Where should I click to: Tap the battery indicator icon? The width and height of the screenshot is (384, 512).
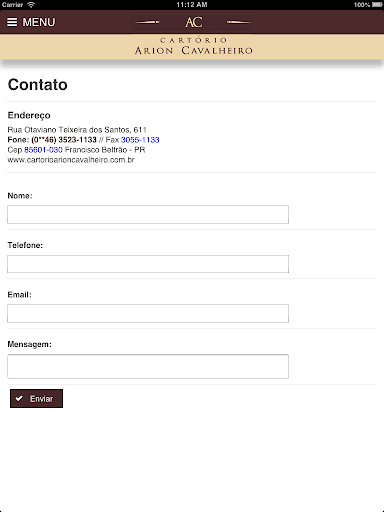pyautogui.click(x=377, y=5)
